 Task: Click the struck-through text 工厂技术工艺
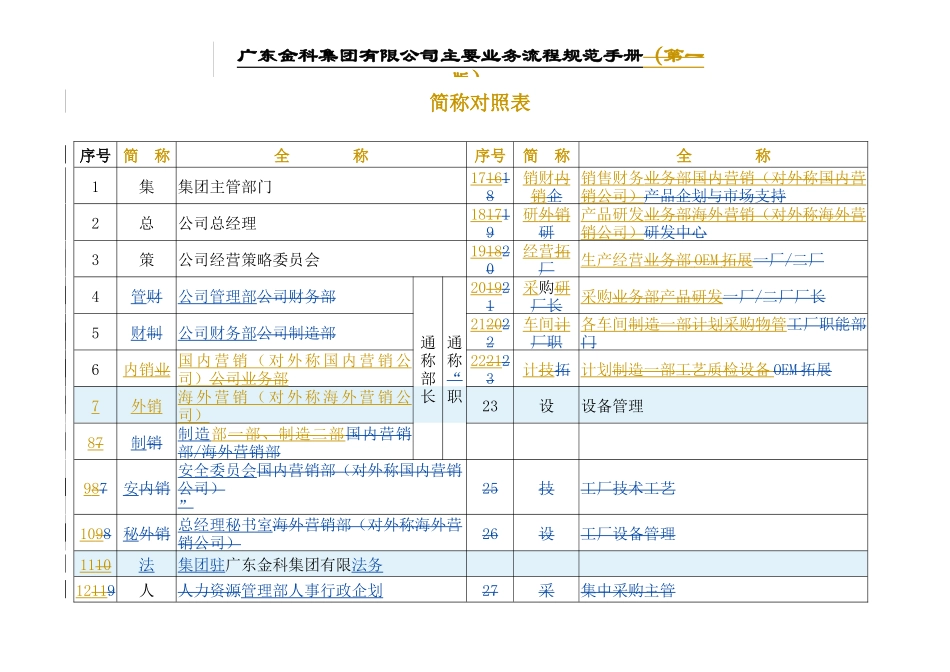click(x=628, y=488)
